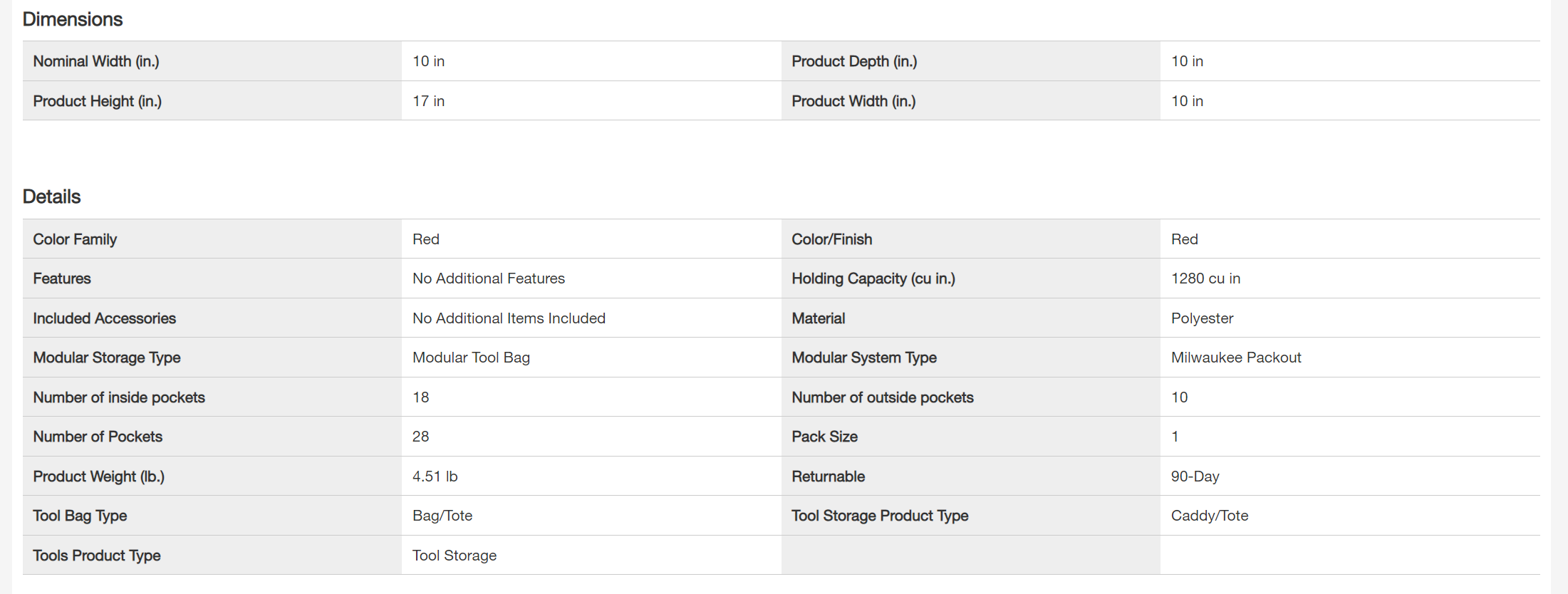Click the No Additional Items Included text

[x=509, y=318]
